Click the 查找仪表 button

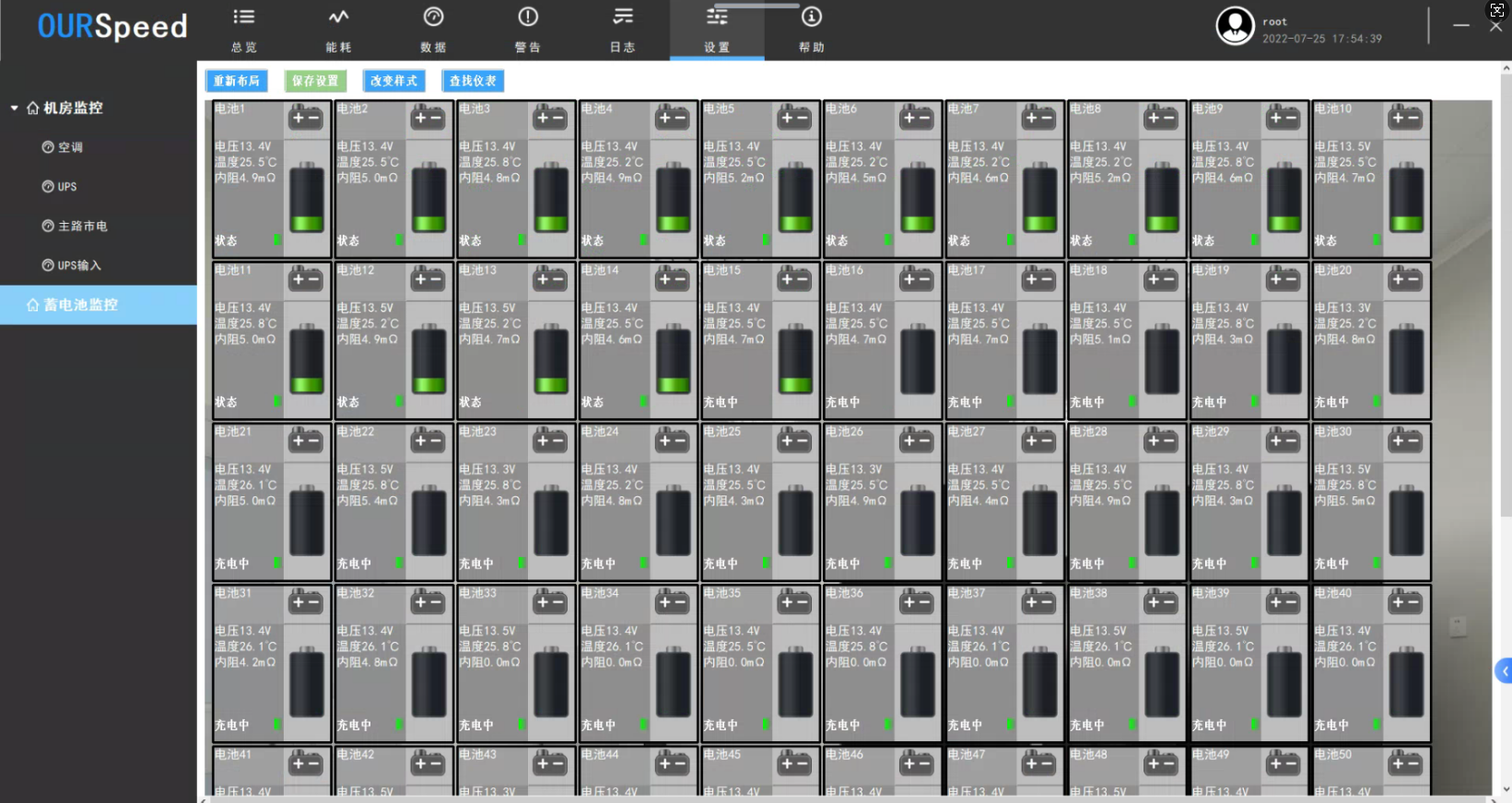(473, 81)
